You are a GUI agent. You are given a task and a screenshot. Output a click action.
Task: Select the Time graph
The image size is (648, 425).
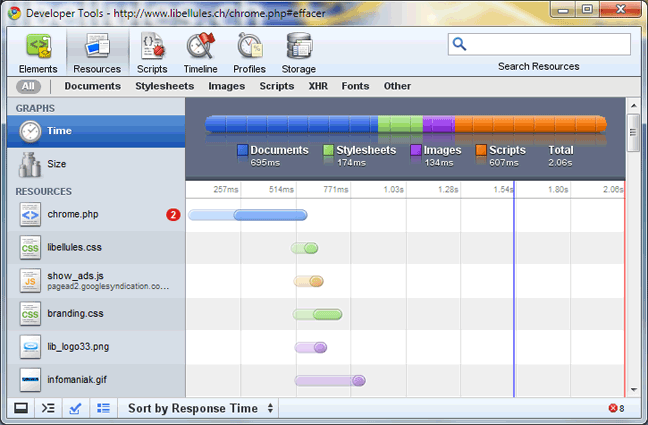(x=96, y=131)
